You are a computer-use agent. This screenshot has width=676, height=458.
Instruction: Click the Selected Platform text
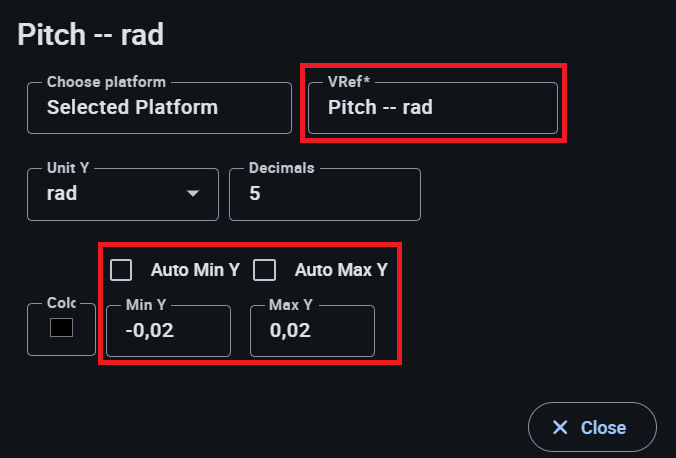tap(132, 107)
